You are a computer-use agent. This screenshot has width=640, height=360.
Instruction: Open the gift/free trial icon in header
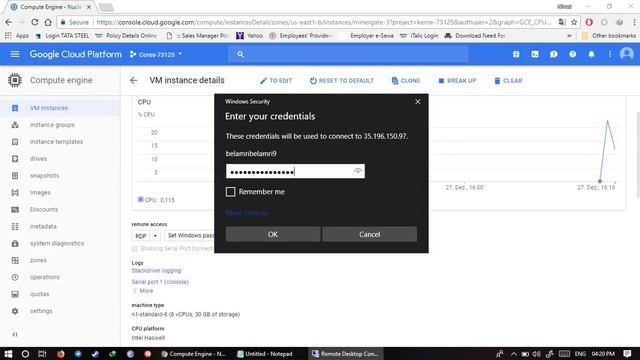(x=516, y=54)
